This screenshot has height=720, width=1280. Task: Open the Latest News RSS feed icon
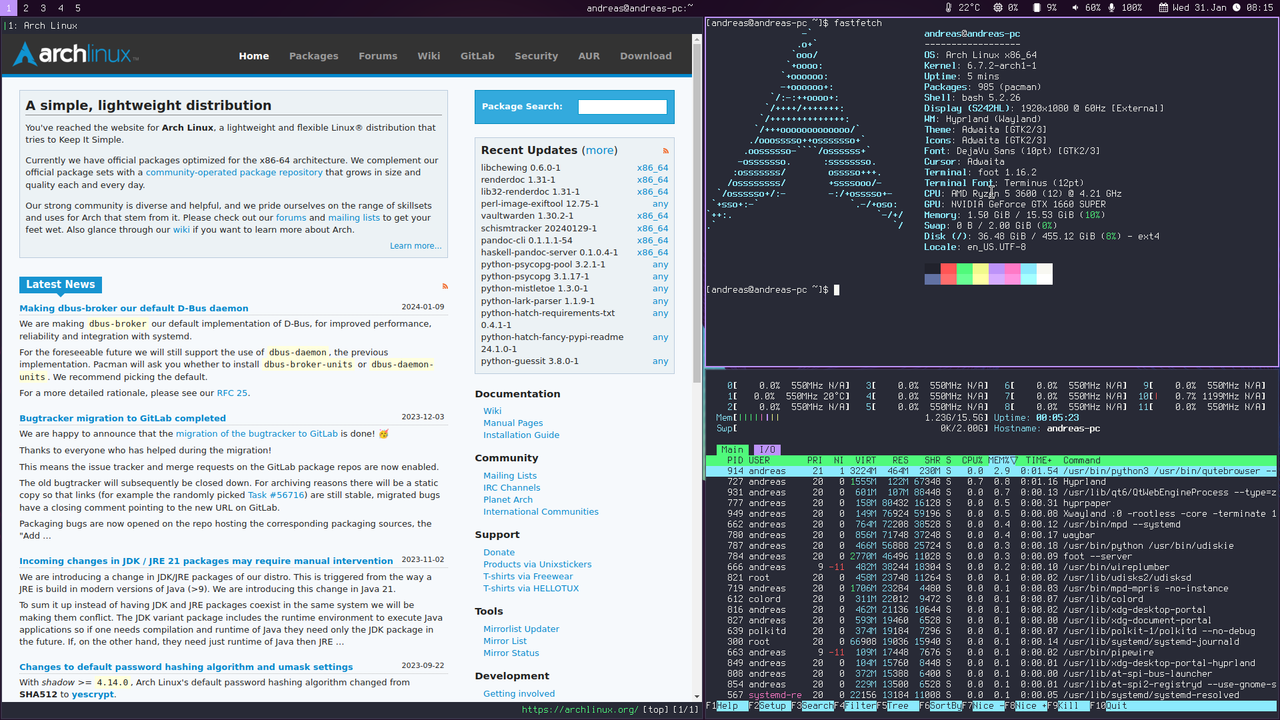click(x=445, y=286)
